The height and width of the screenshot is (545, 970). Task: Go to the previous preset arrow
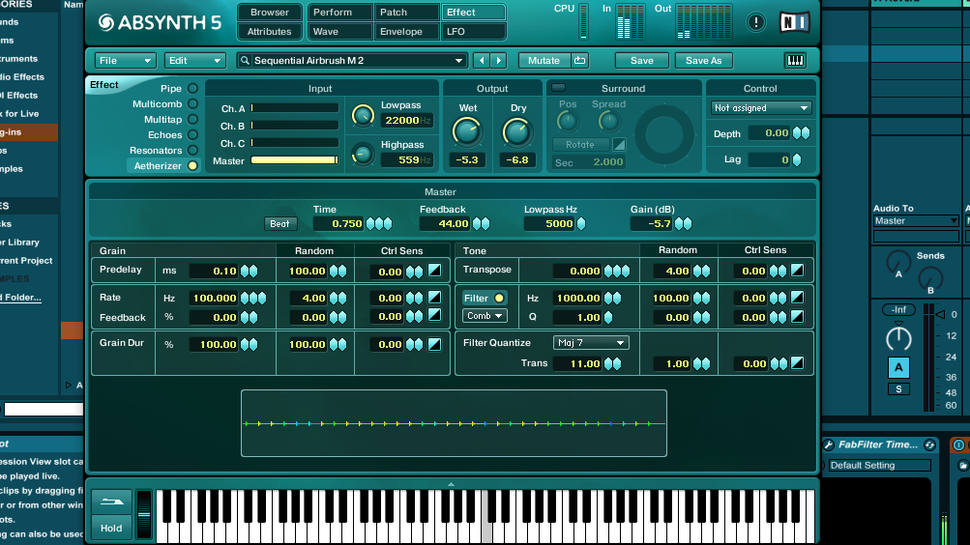[481, 61]
